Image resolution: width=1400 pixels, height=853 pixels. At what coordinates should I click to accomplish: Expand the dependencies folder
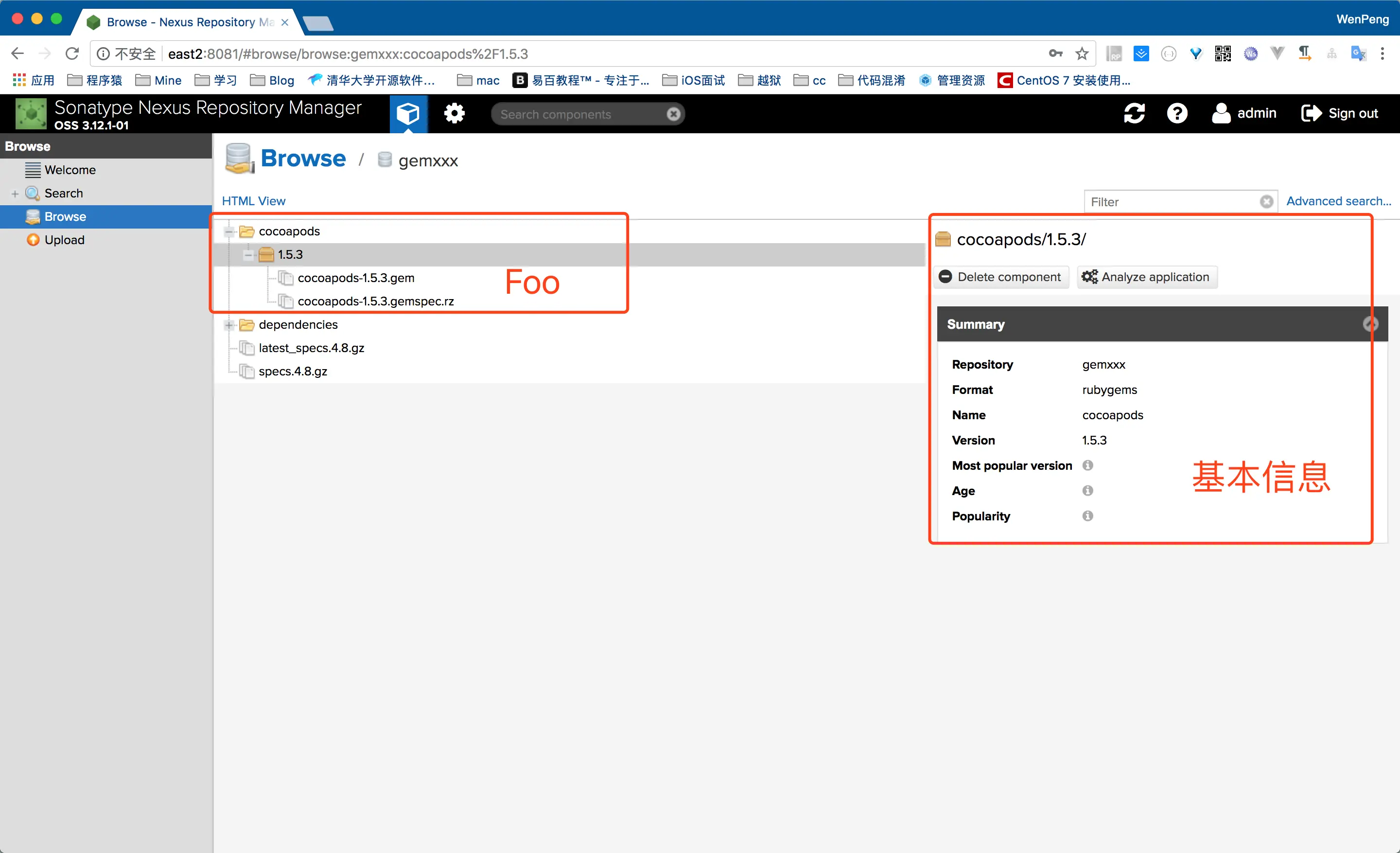(x=229, y=324)
